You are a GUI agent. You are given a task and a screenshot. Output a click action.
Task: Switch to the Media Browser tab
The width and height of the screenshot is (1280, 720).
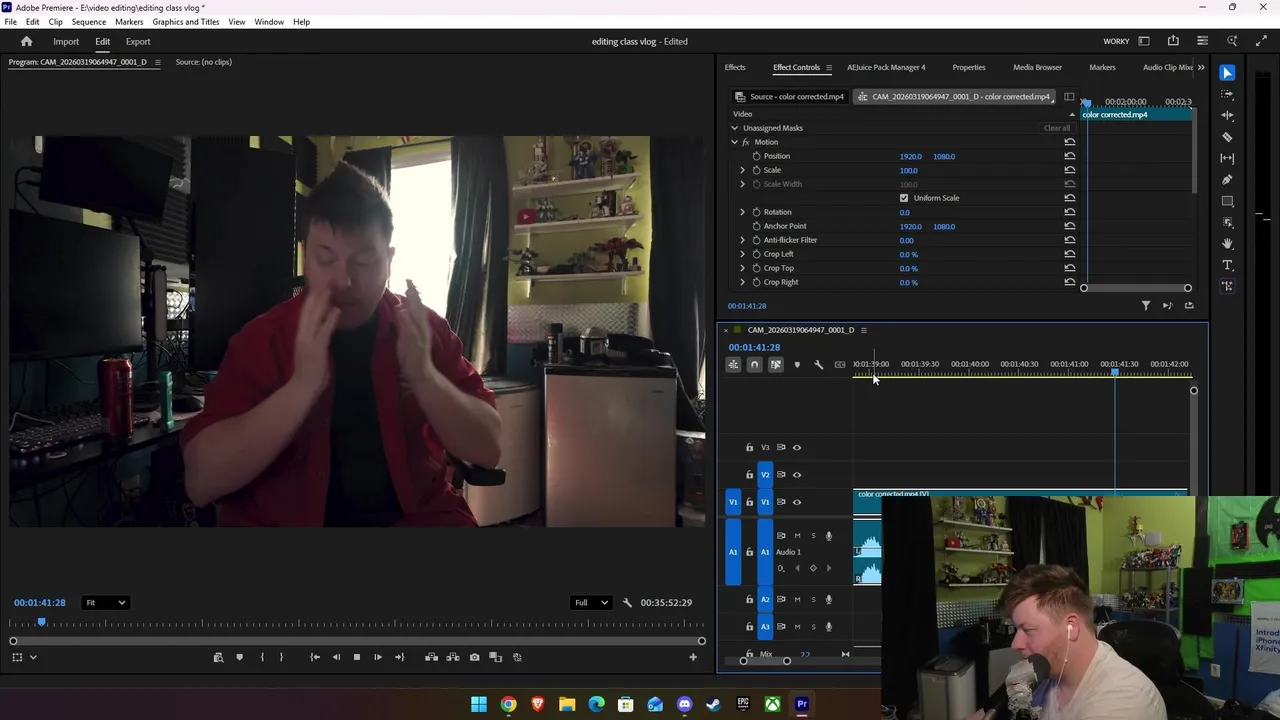(1037, 67)
